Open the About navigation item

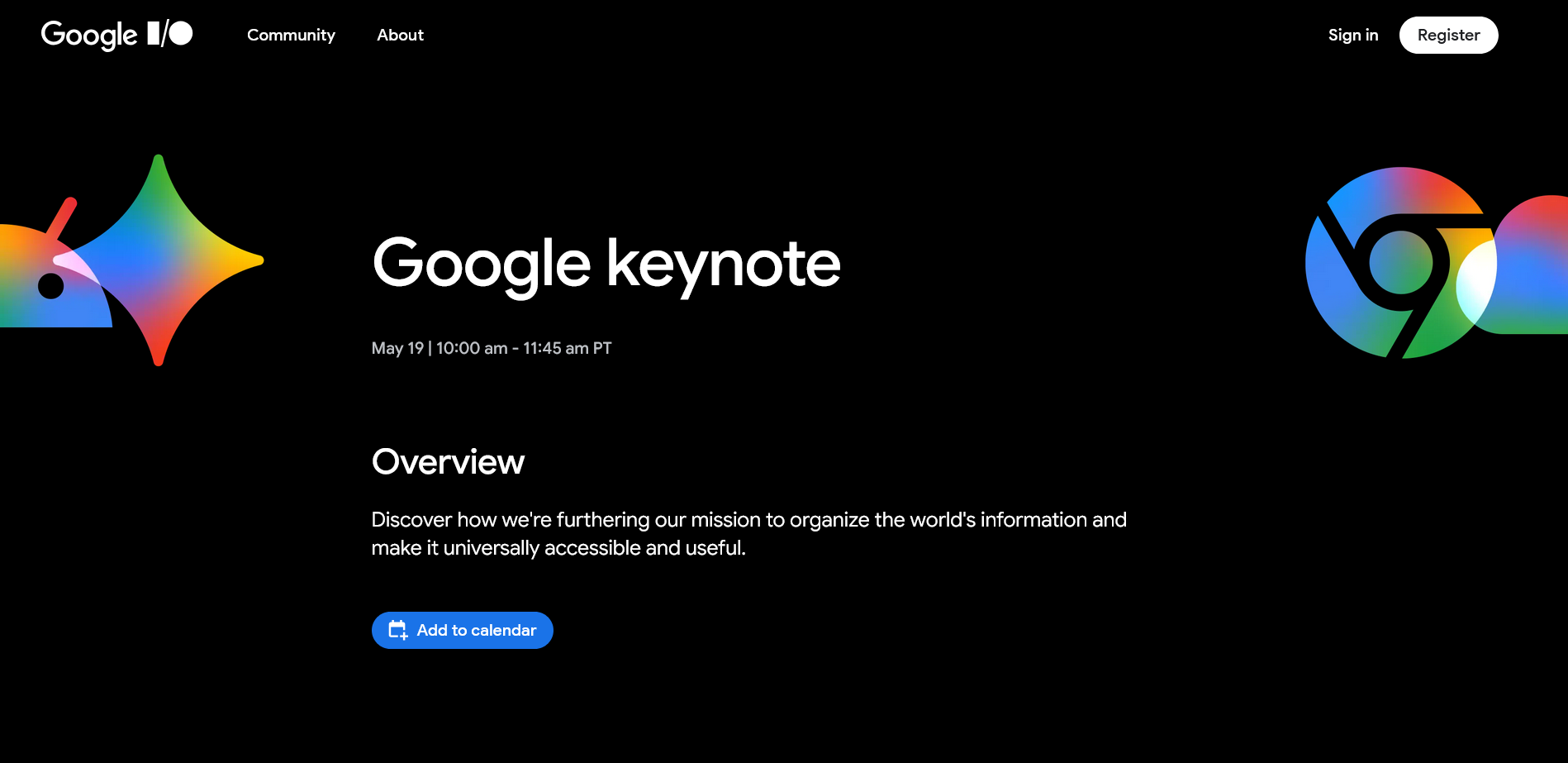pyautogui.click(x=400, y=35)
